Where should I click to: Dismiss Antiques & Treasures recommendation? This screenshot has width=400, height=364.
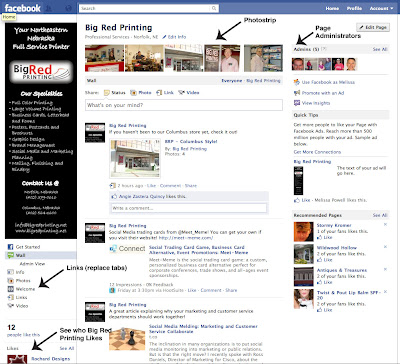[x=385, y=269]
